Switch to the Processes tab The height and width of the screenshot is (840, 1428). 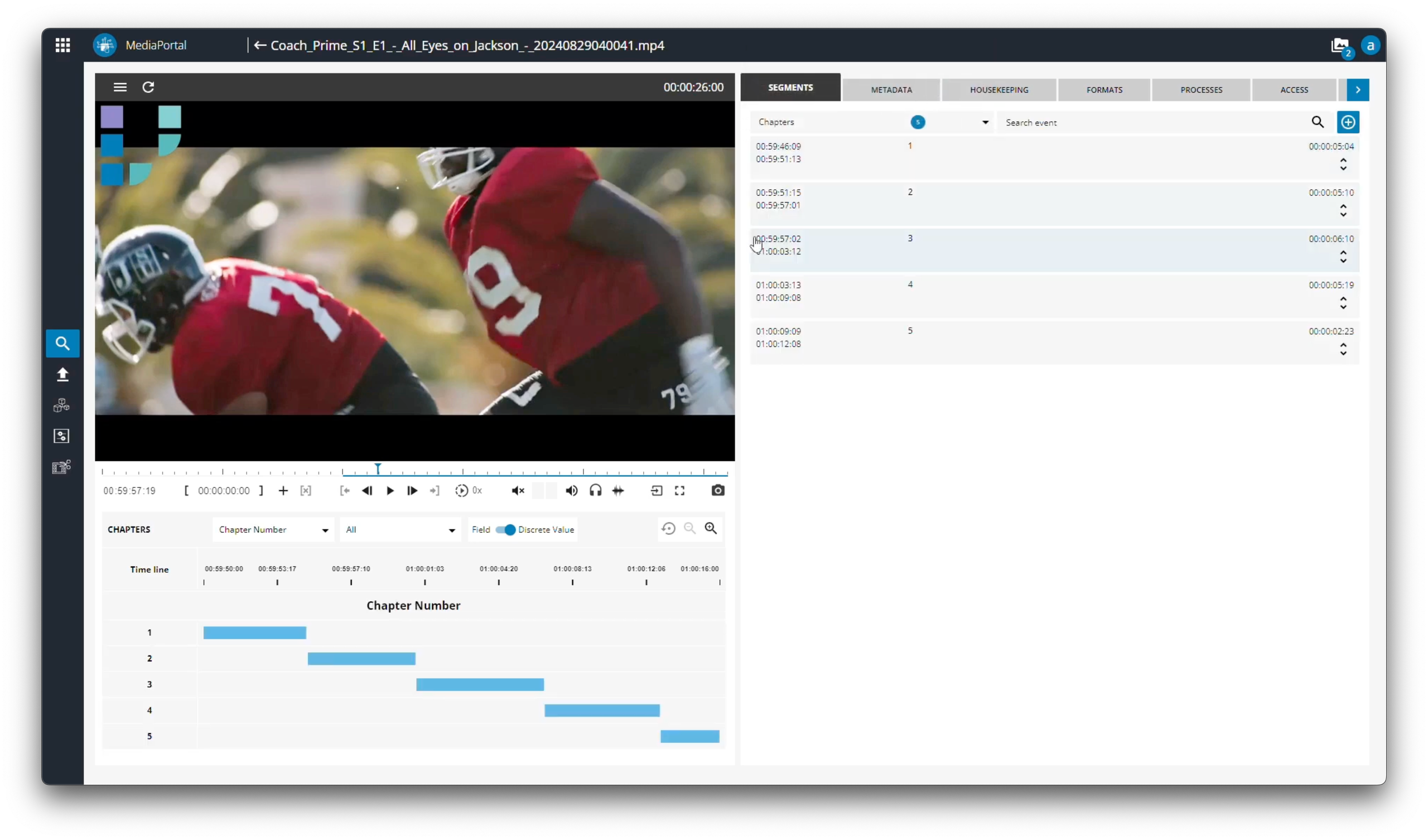[x=1202, y=90]
